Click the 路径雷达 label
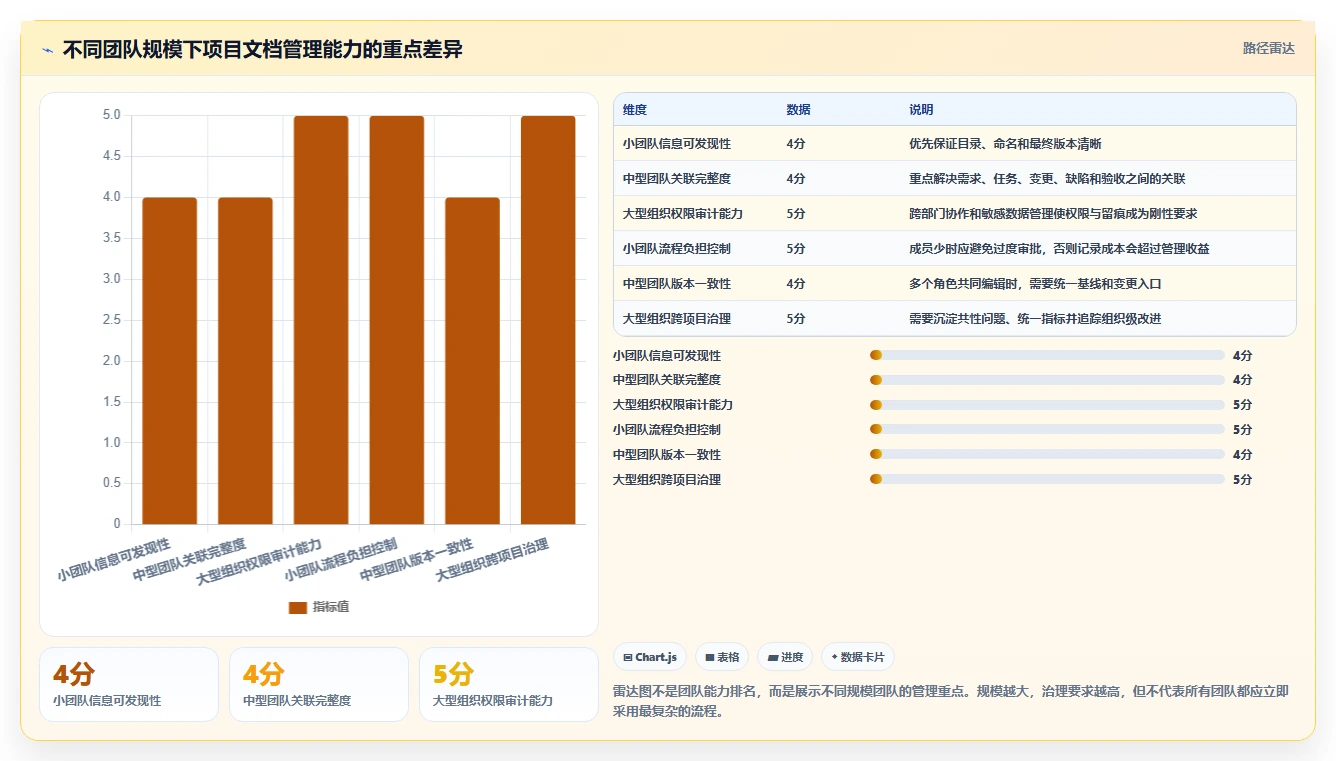This screenshot has height=761, width=1336. point(1268,48)
